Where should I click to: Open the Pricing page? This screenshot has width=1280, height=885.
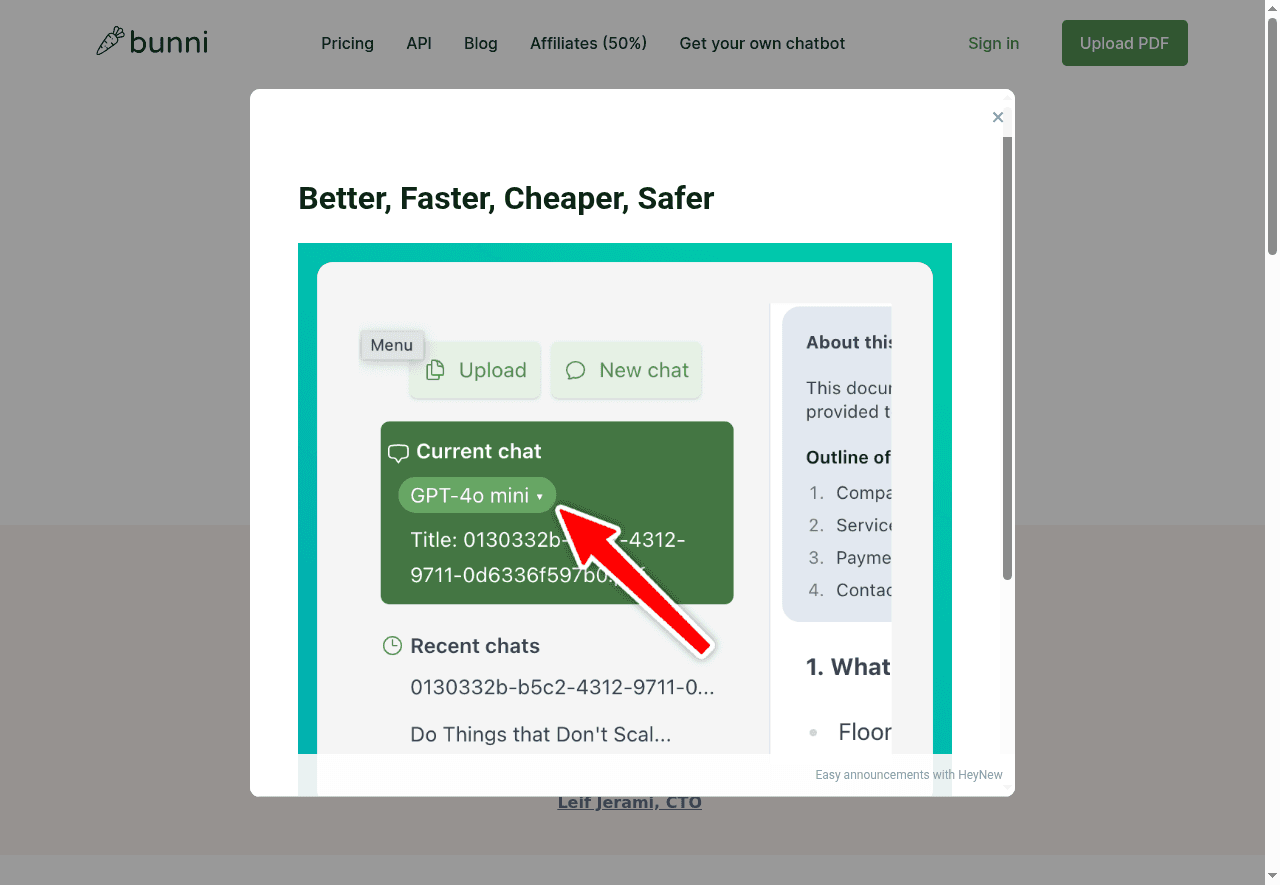pyautogui.click(x=347, y=44)
